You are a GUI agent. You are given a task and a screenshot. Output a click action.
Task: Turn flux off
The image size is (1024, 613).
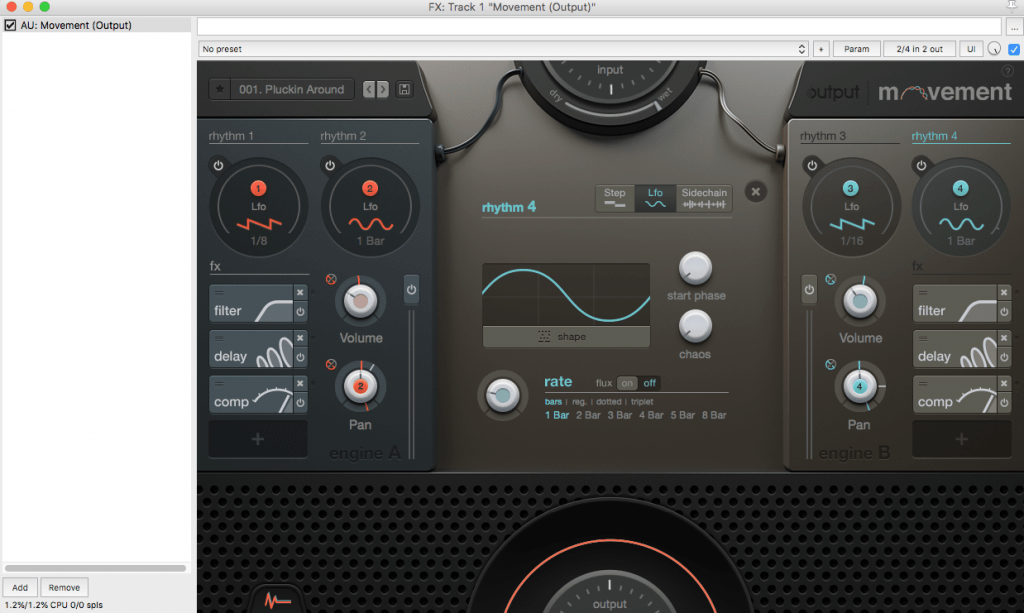(x=649, y=383)
